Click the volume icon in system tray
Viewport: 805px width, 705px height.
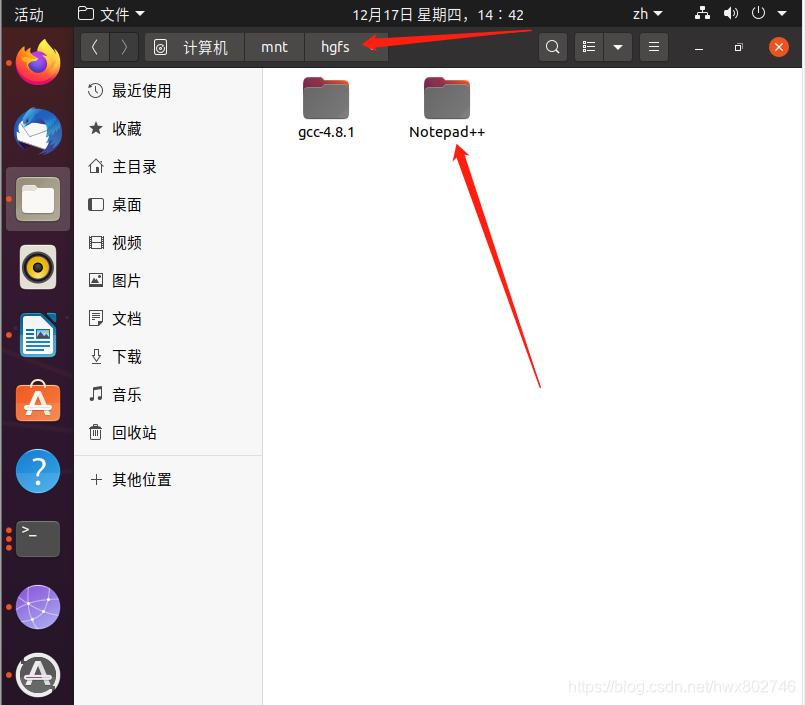pyautogui.click(x=731, y=14)
